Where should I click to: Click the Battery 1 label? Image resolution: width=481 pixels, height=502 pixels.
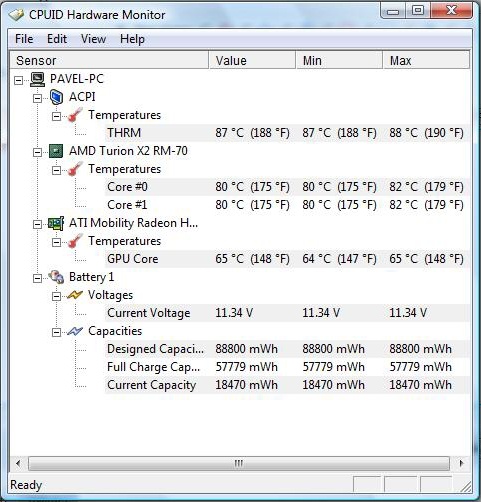tap(91, 277)
